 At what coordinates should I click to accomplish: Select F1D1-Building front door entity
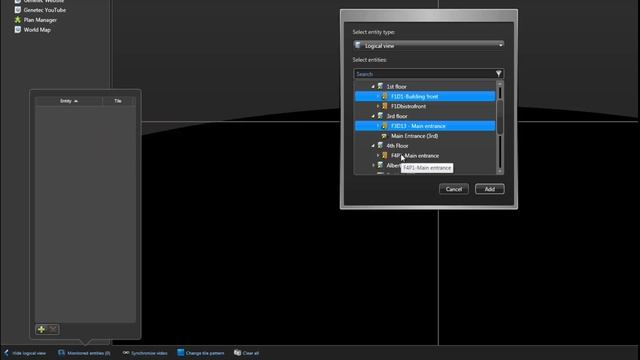click(x=424, y=96)
